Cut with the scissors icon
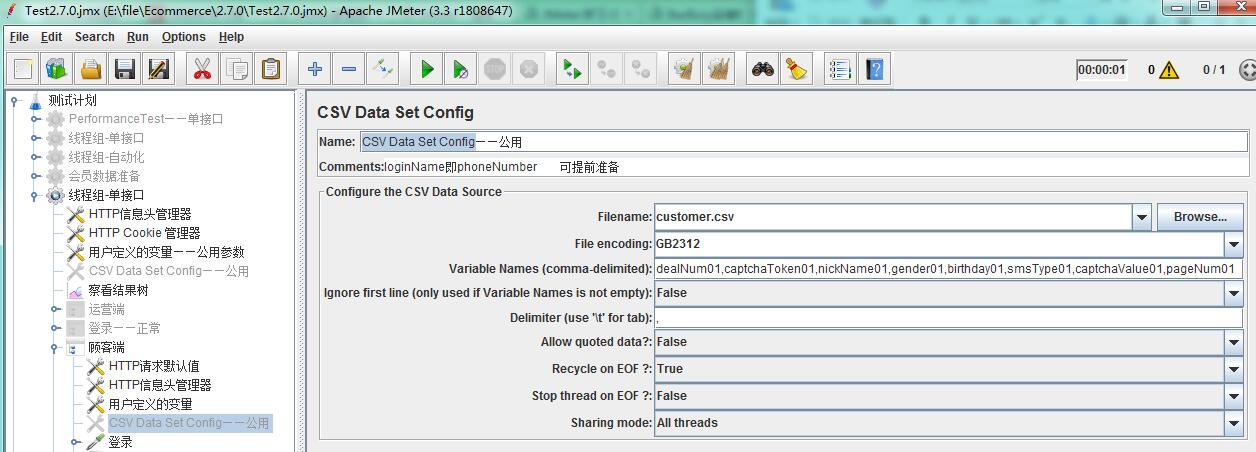 pyautogui.click(x=203, y=70)
